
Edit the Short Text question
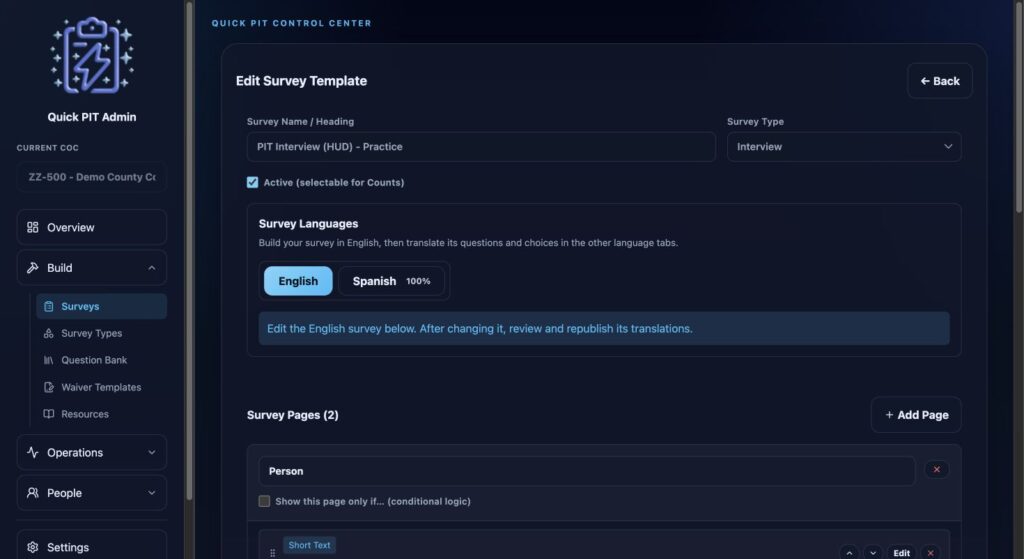pyautogui.click(x=901, y=552)
